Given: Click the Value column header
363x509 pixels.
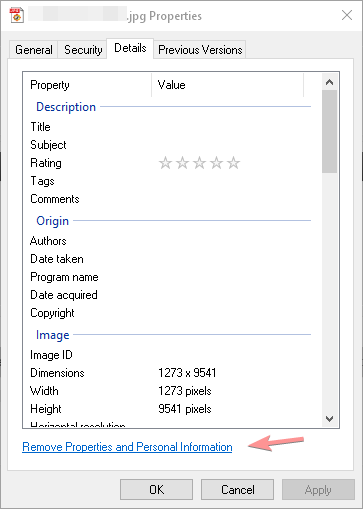Looking at the screenshot, I should click(228, 85).
